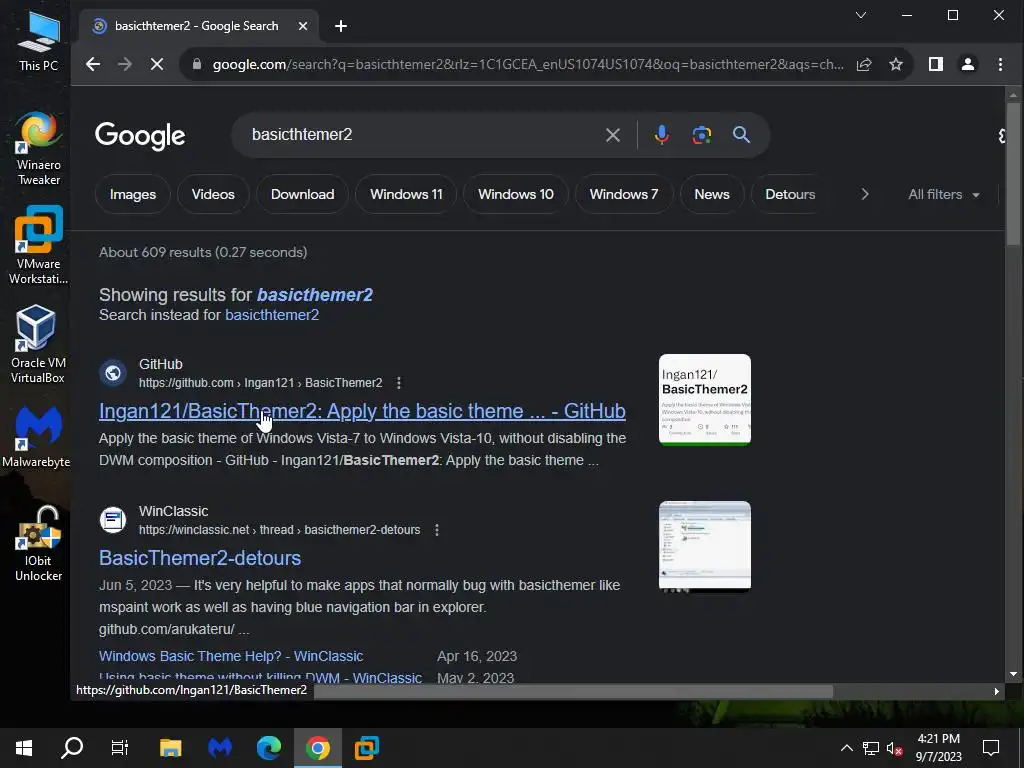Image resolution: width=1024 pixels, height=768 pixels.
Task: Open Oracle VM VirtualBox desktop shortcut
Action: click(38, 344)
